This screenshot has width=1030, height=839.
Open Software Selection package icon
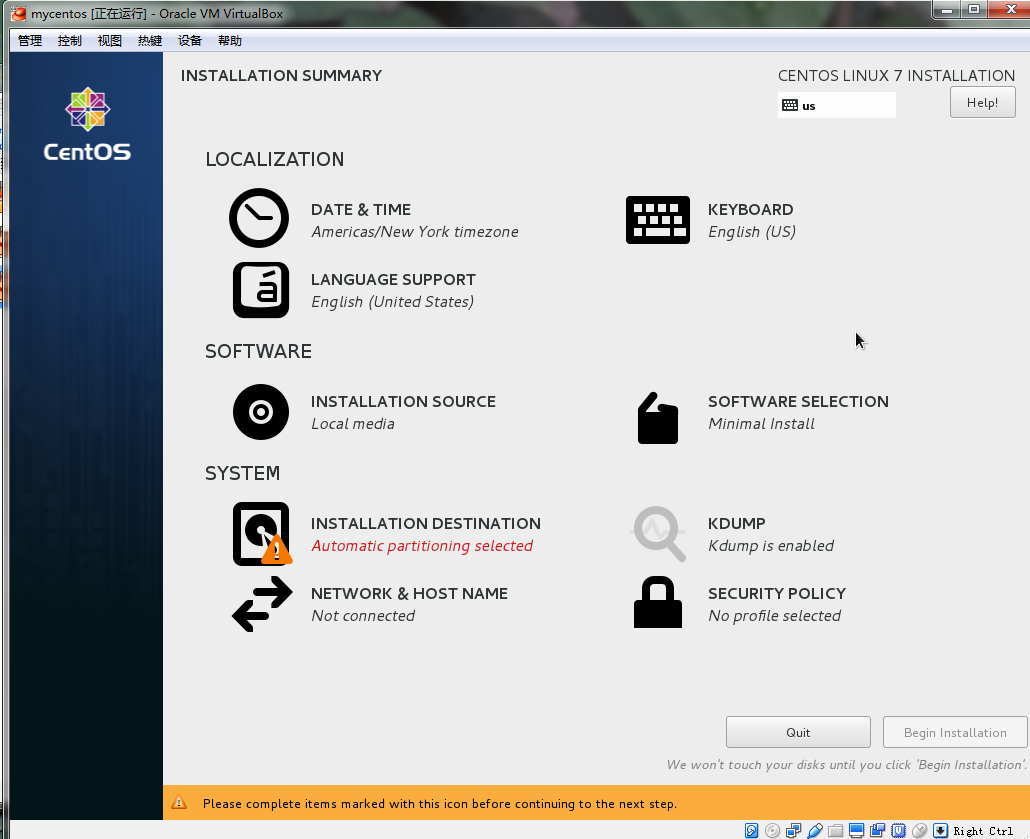click(x=658, y=418)
